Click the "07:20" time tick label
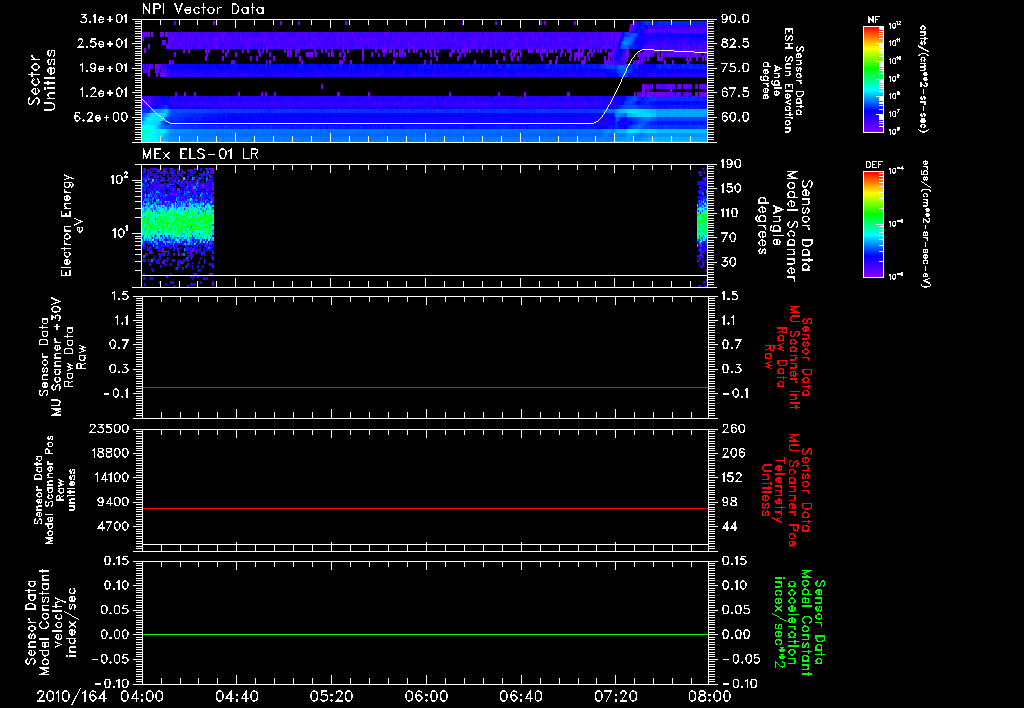The height and width of the screenshot is (708, 1024). pyautogui.click(x=615, y=696)
